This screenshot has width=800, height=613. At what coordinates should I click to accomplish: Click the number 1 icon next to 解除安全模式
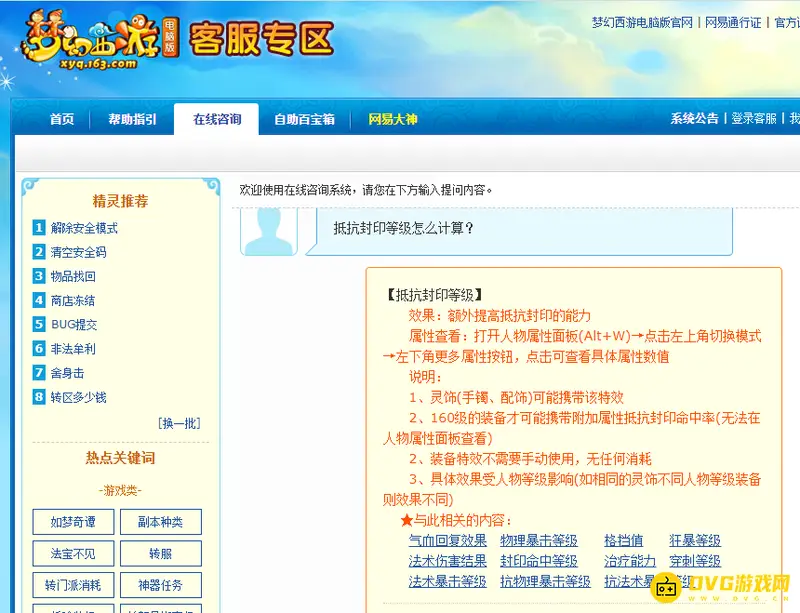click(x=39, y=227)
